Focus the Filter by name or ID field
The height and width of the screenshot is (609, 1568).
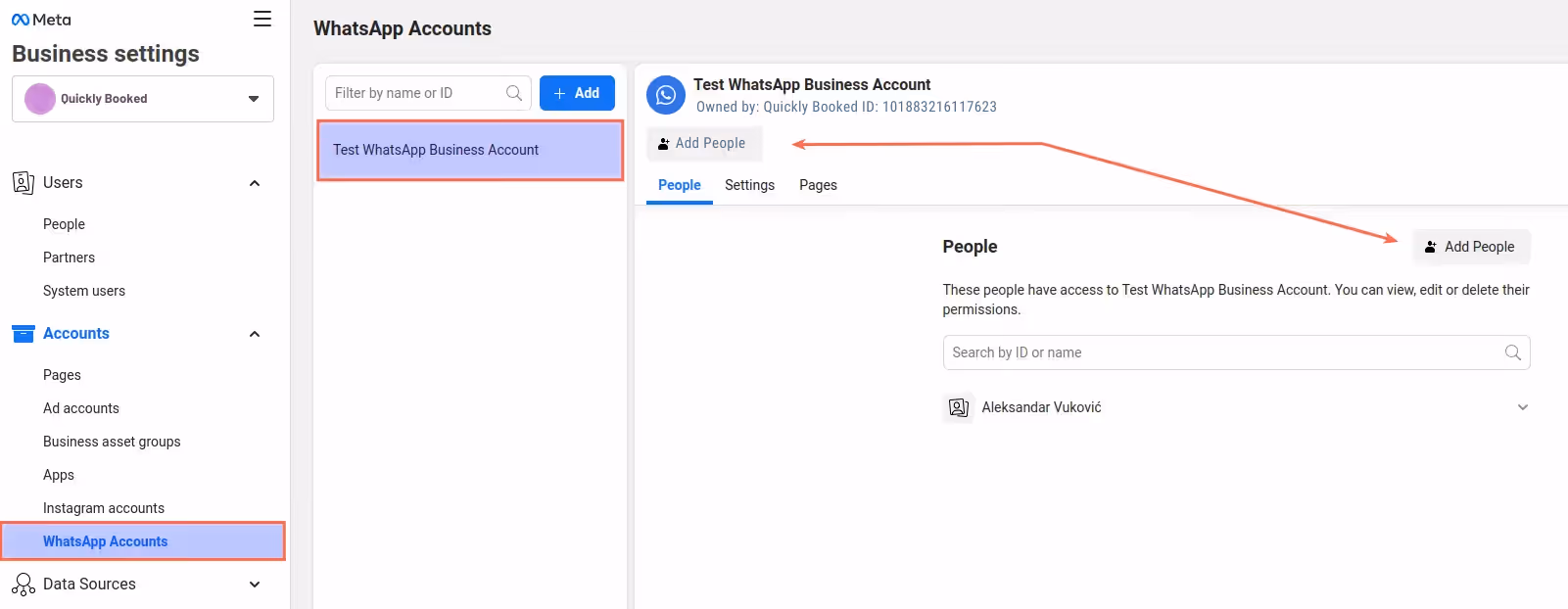point(428,93)
